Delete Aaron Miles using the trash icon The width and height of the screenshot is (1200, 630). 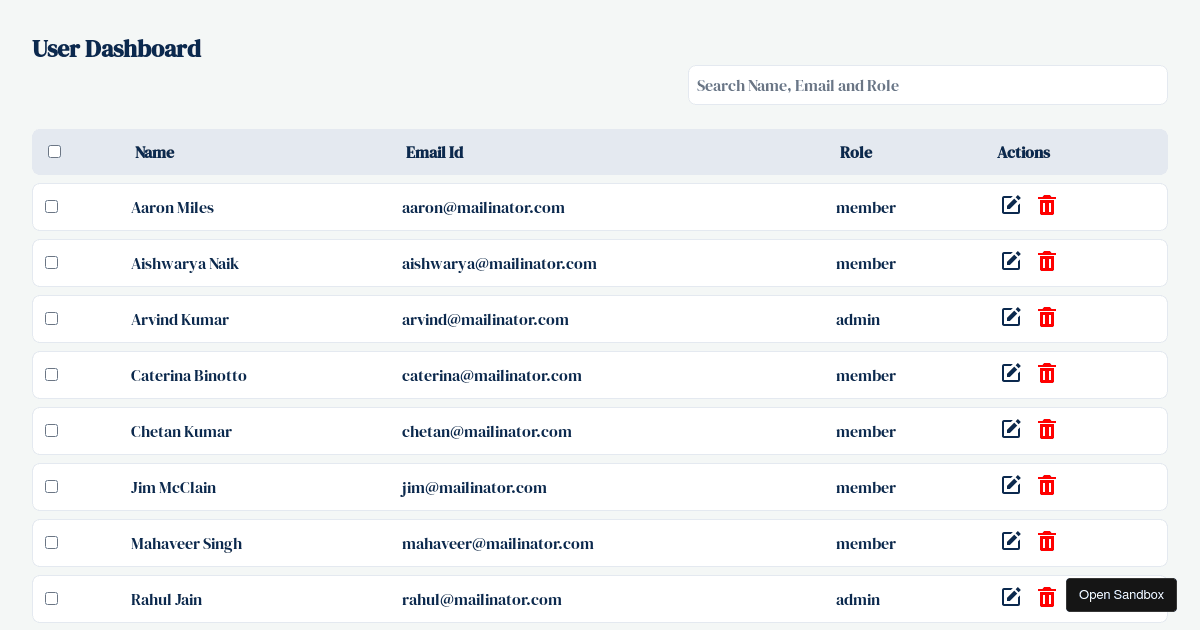(x=1047, y=206)
